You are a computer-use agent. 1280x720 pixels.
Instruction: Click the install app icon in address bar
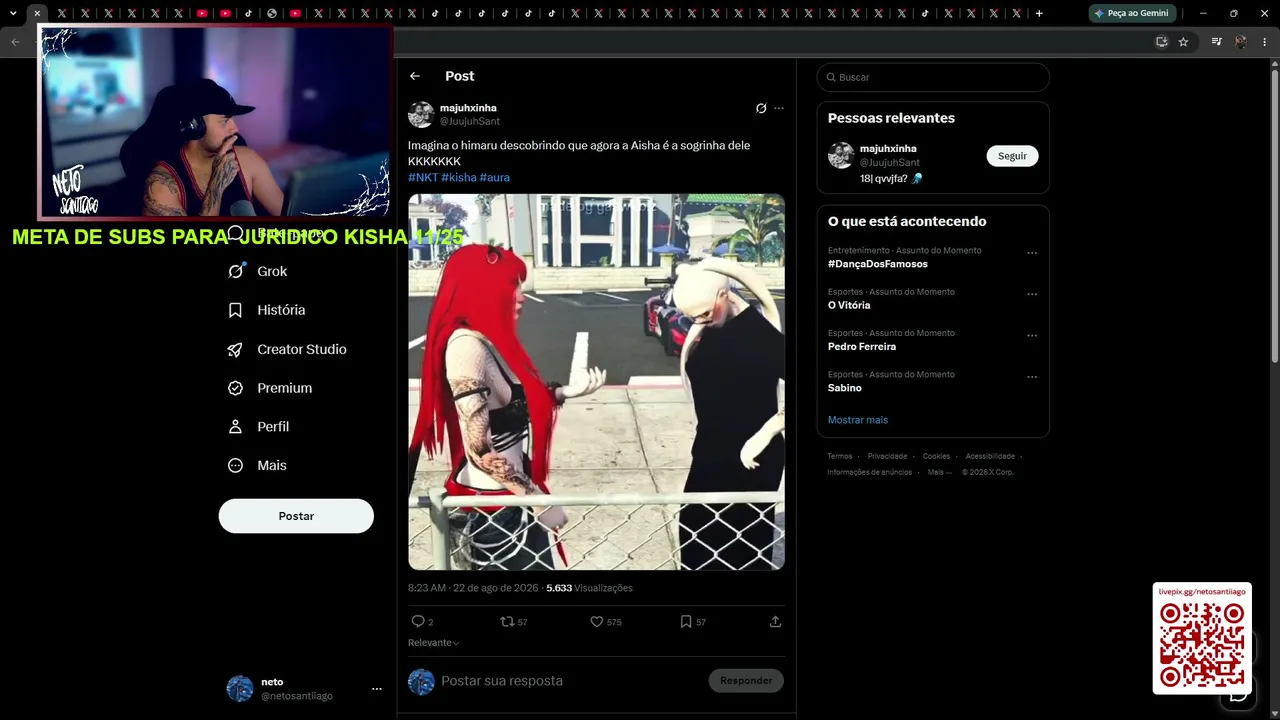(1161, 42)
